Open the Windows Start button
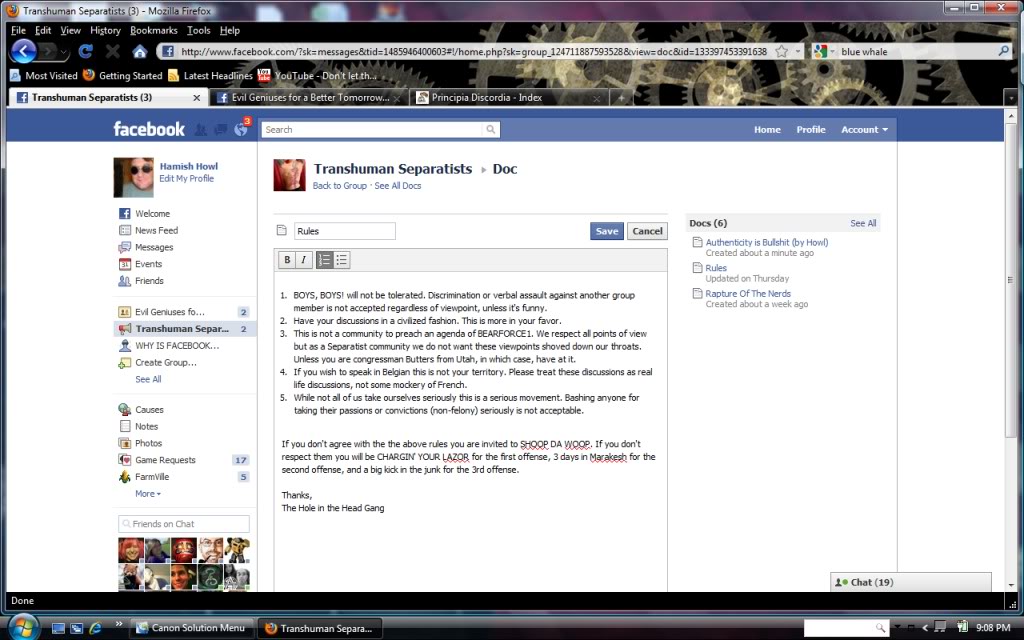Screen dimensions: 1024x640 click(x=22, y=628)
